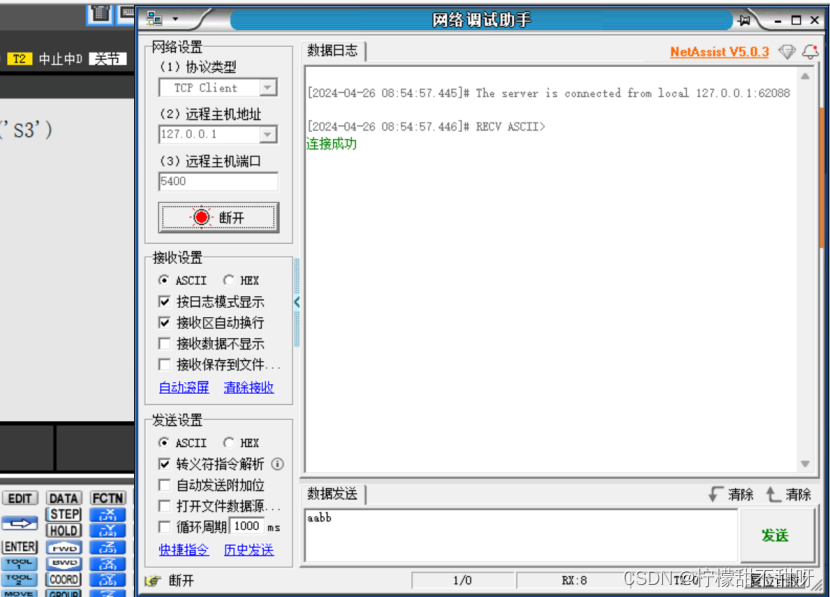Enable the 接收数据不显示 checkbox

(x=166, y=343)
